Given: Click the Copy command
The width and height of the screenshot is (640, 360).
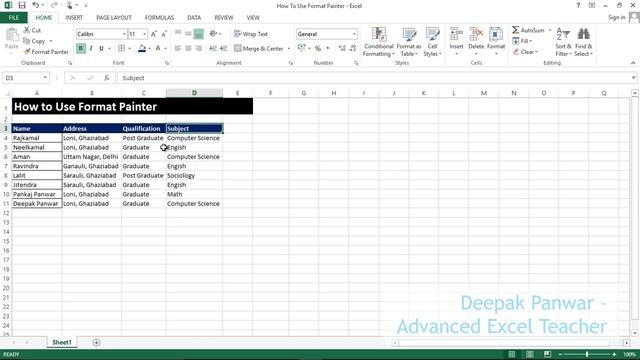Looking at the screenshot, I should (34, 41).
